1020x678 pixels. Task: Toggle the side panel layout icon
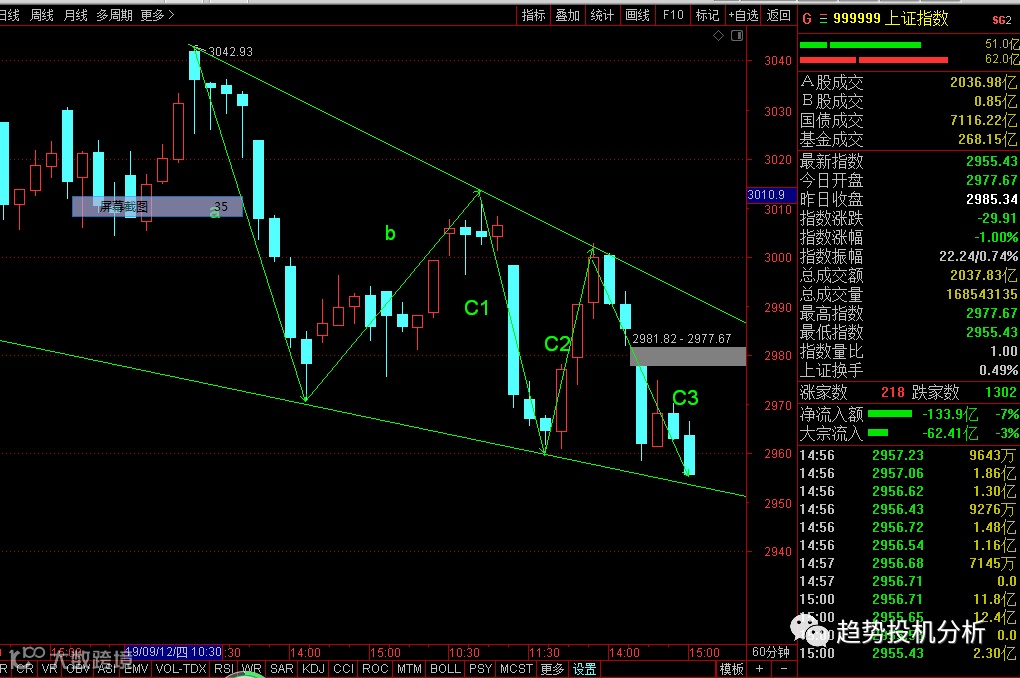pyautogui.click(x=737, y=36)
